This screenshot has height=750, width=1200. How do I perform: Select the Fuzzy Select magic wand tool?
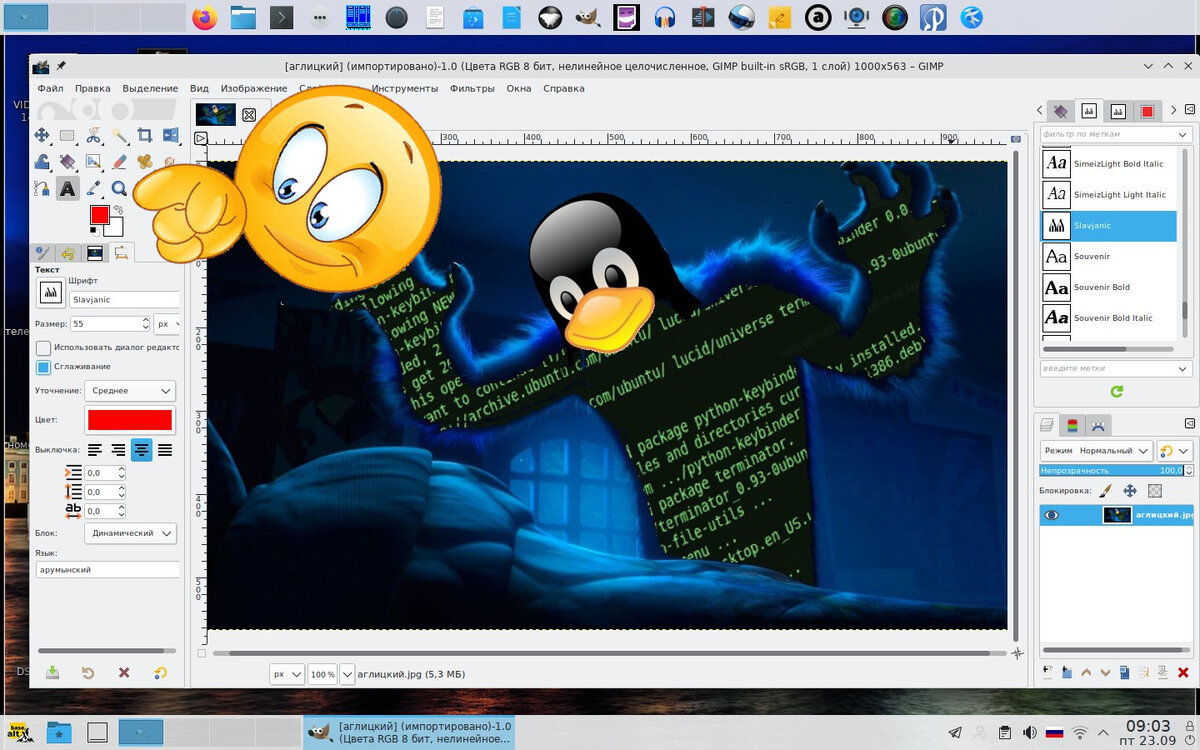point(120,135)
